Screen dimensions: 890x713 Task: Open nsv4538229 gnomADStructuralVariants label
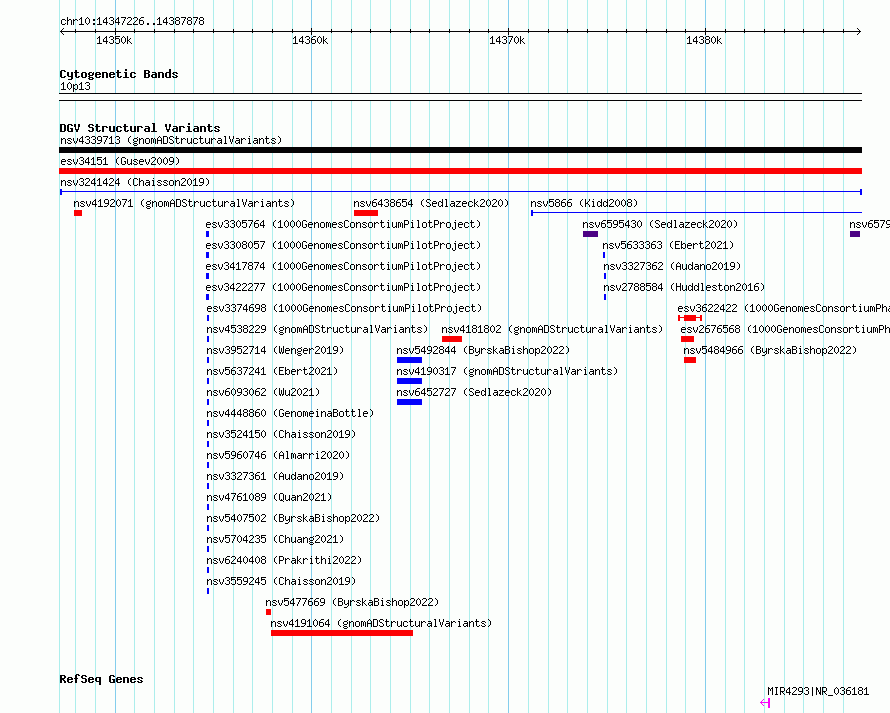[317, 329]
